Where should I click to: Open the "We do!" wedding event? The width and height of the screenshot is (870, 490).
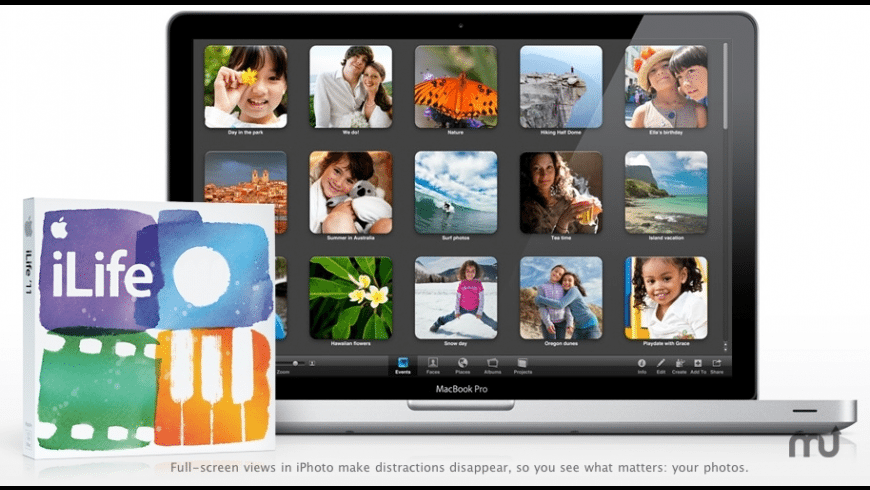351,87
